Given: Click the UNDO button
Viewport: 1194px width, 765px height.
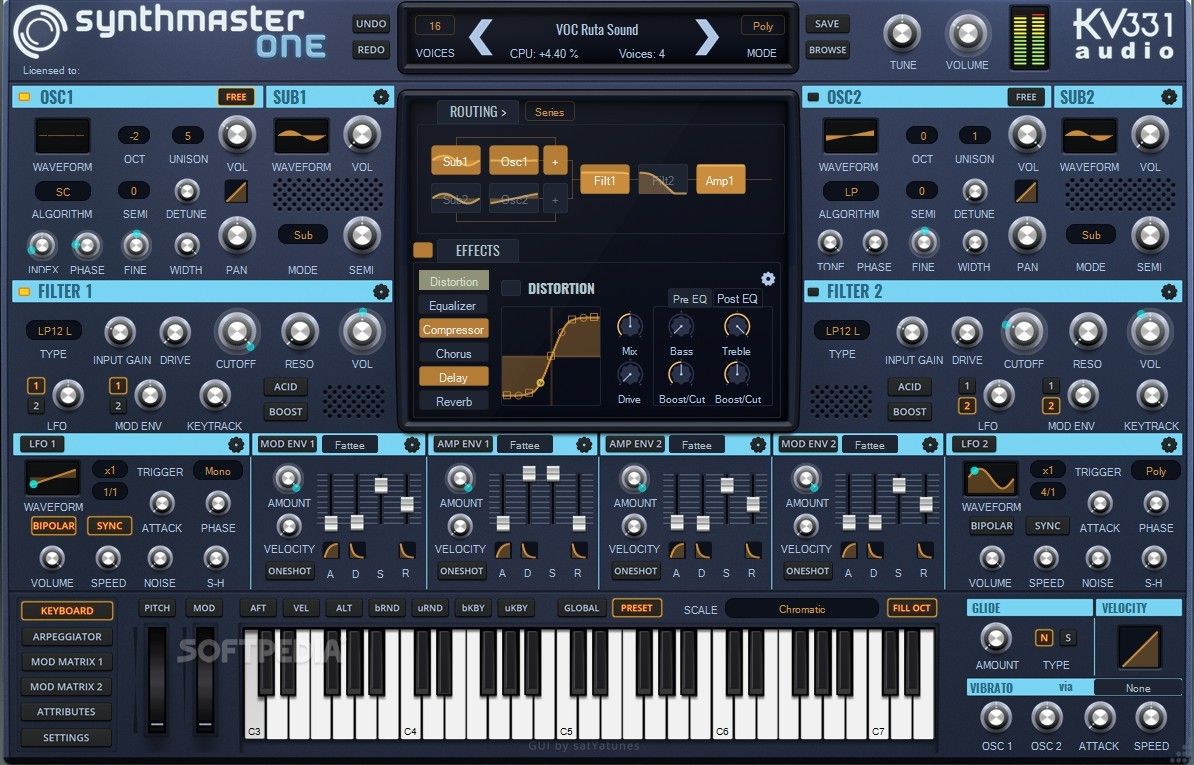Looking at the screenshot, I should tap(371, 23).
